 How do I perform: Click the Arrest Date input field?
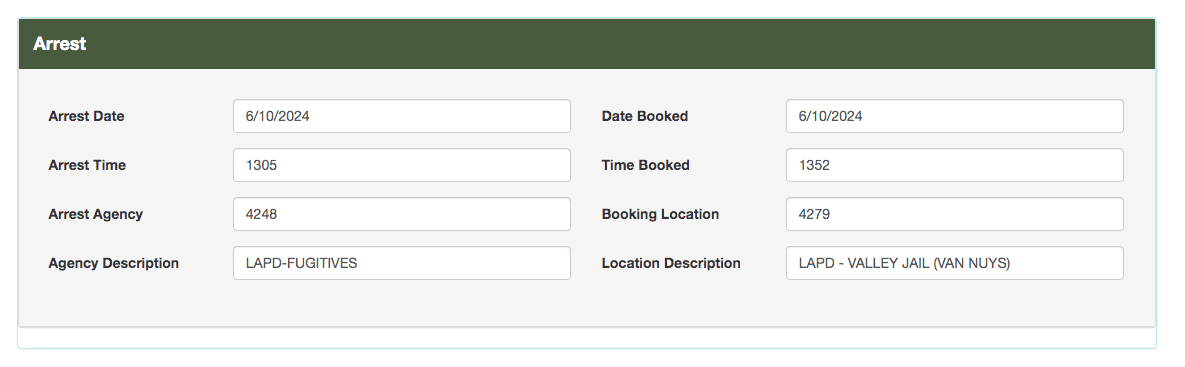pos(401,116)
